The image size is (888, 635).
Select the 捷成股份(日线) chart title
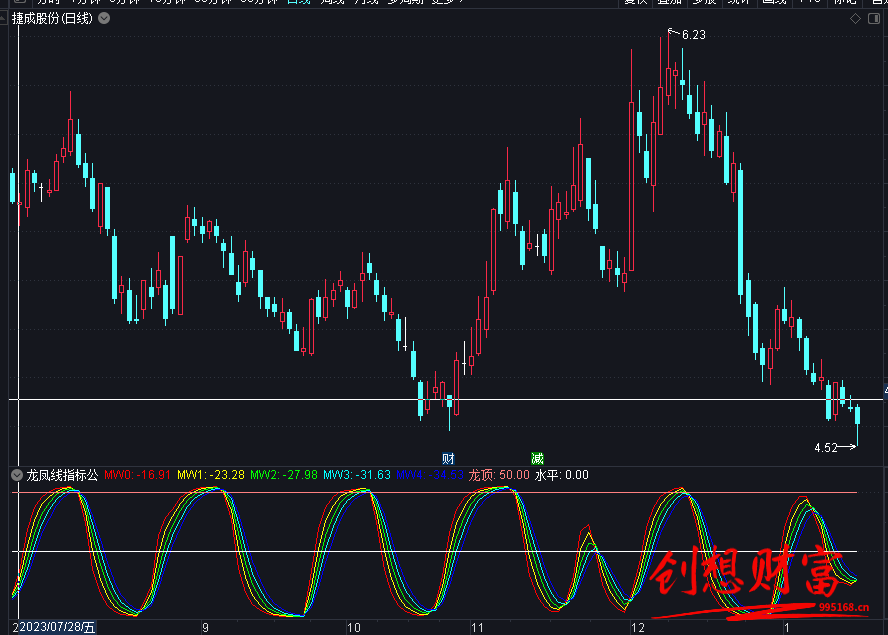pos(52,19)
